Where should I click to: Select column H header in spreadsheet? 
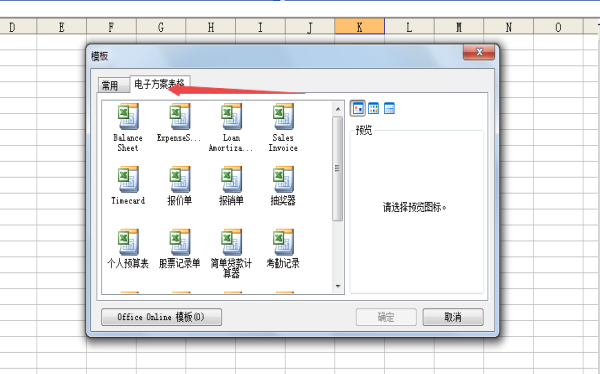[x=211, y=27]
